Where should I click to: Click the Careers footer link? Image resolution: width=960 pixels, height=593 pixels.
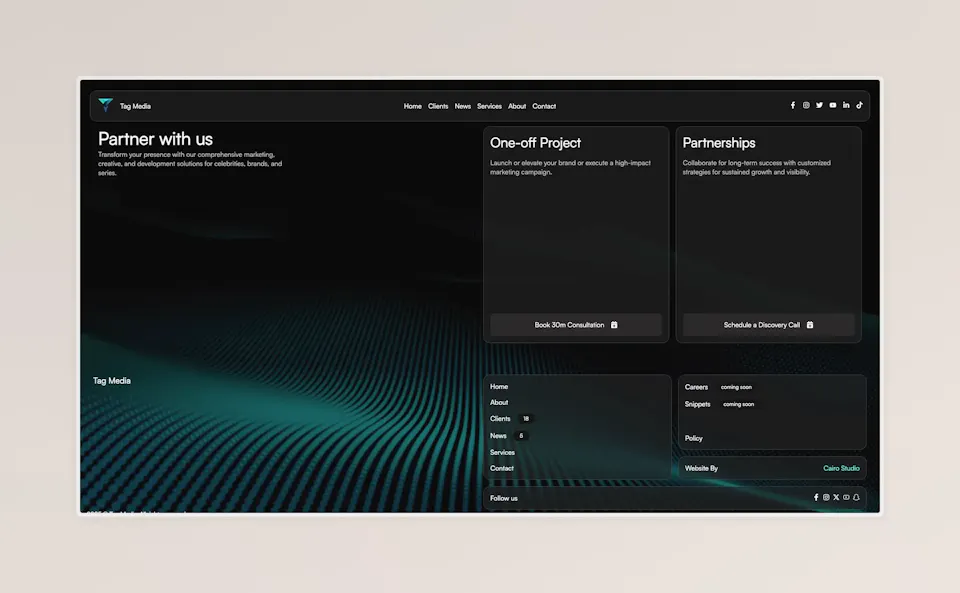click(696, 387)
